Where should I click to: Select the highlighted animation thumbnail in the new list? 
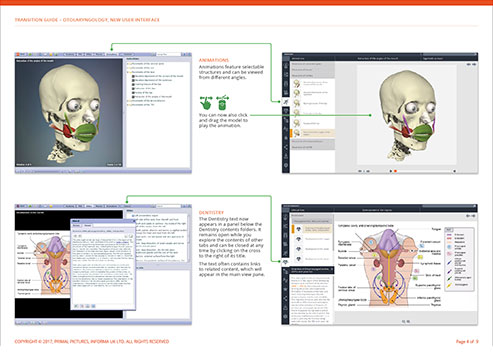pos(297,133)
